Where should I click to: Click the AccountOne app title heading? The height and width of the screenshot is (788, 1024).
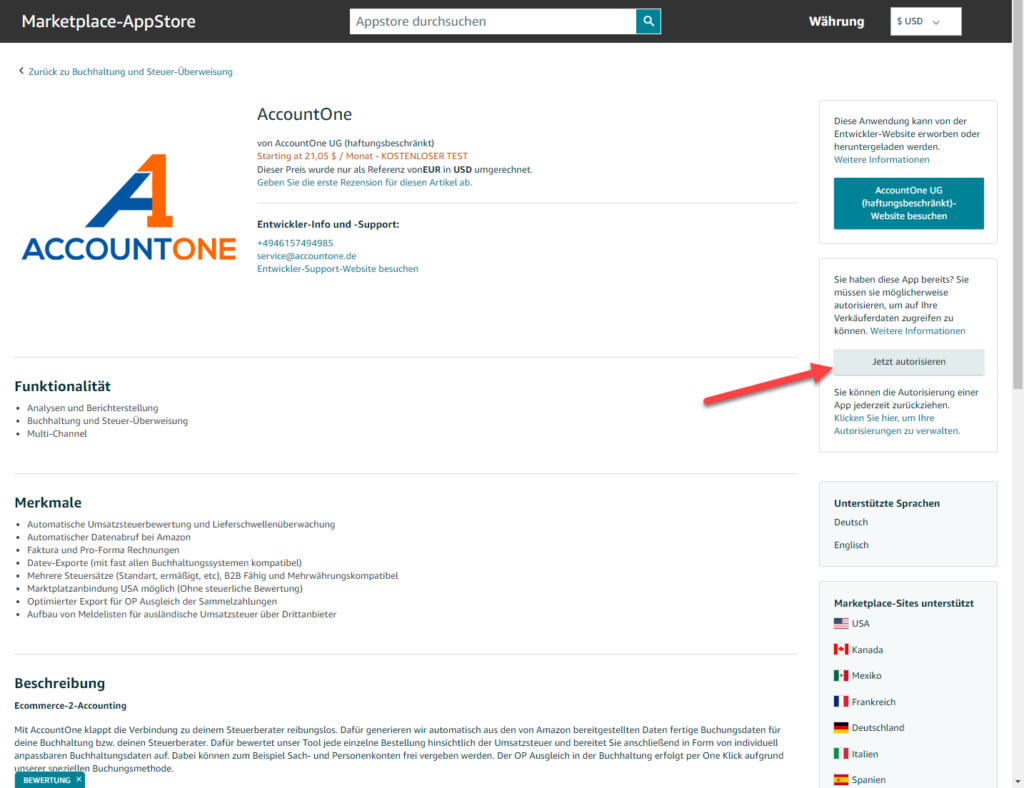pyautogui.click(x=304, y=114)
